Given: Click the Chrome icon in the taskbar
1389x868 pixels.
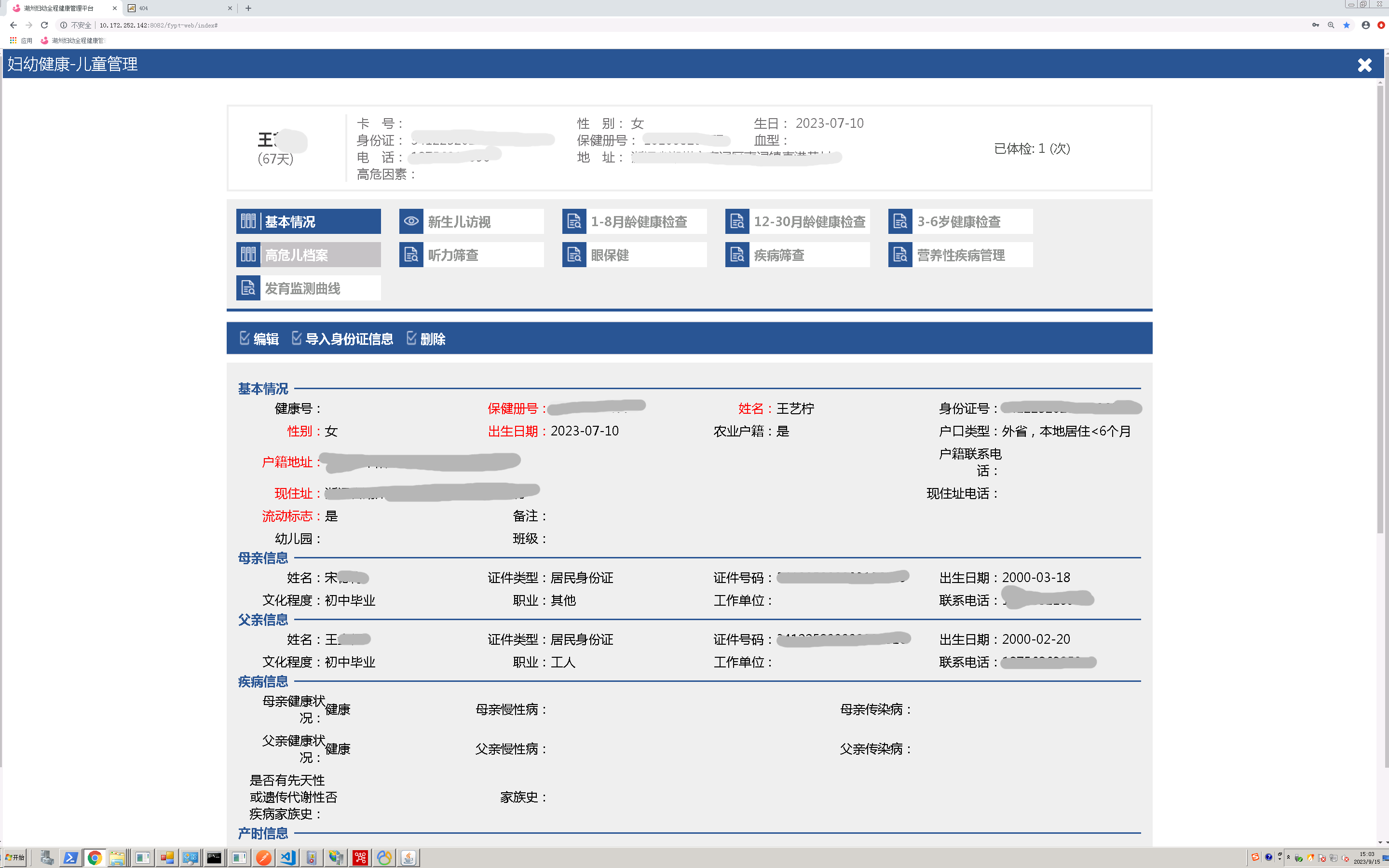Looking at the screenshot, I should (x=94, y=858).
